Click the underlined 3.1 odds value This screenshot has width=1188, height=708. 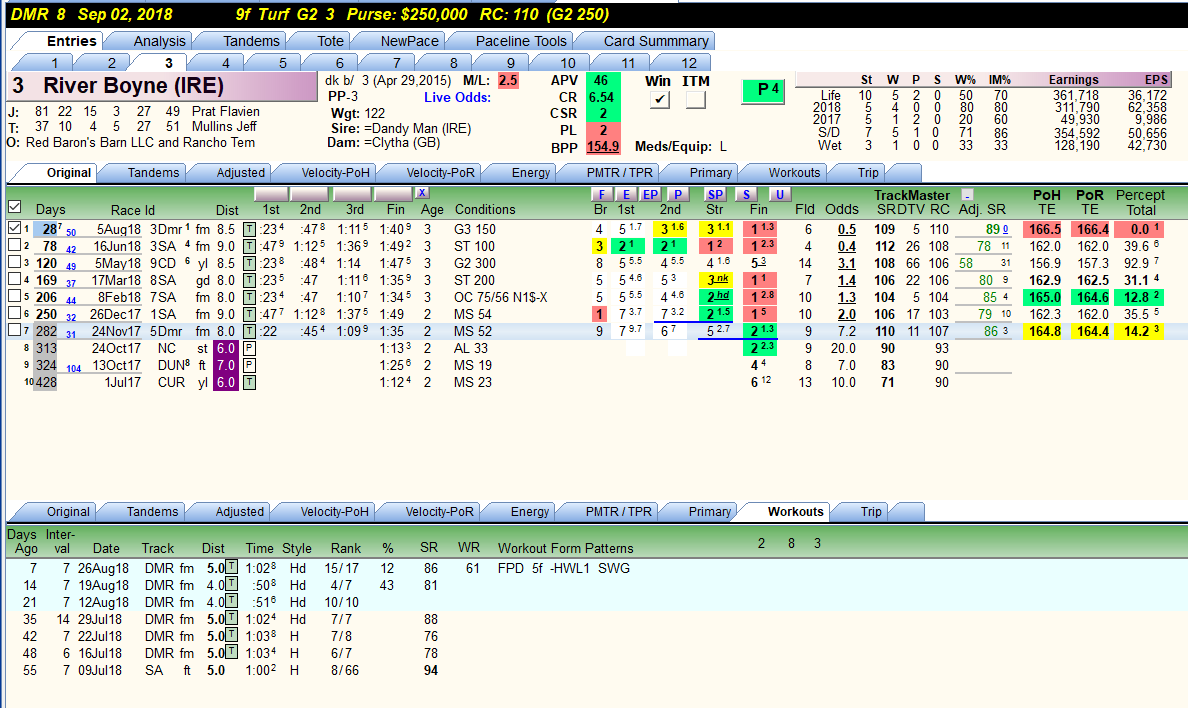tap(846, 264)
